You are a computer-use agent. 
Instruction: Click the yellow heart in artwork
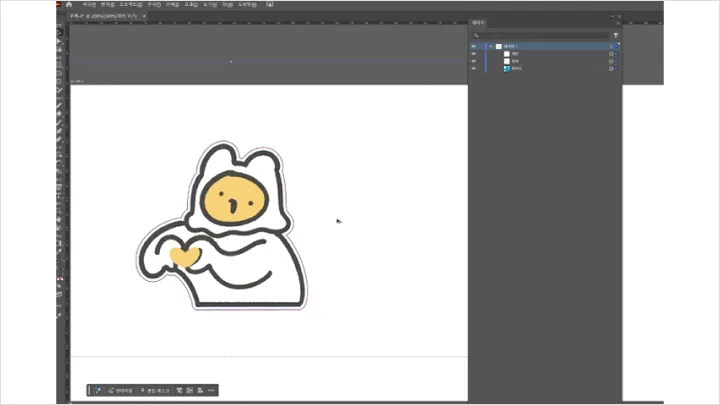[x=185, y=256]
